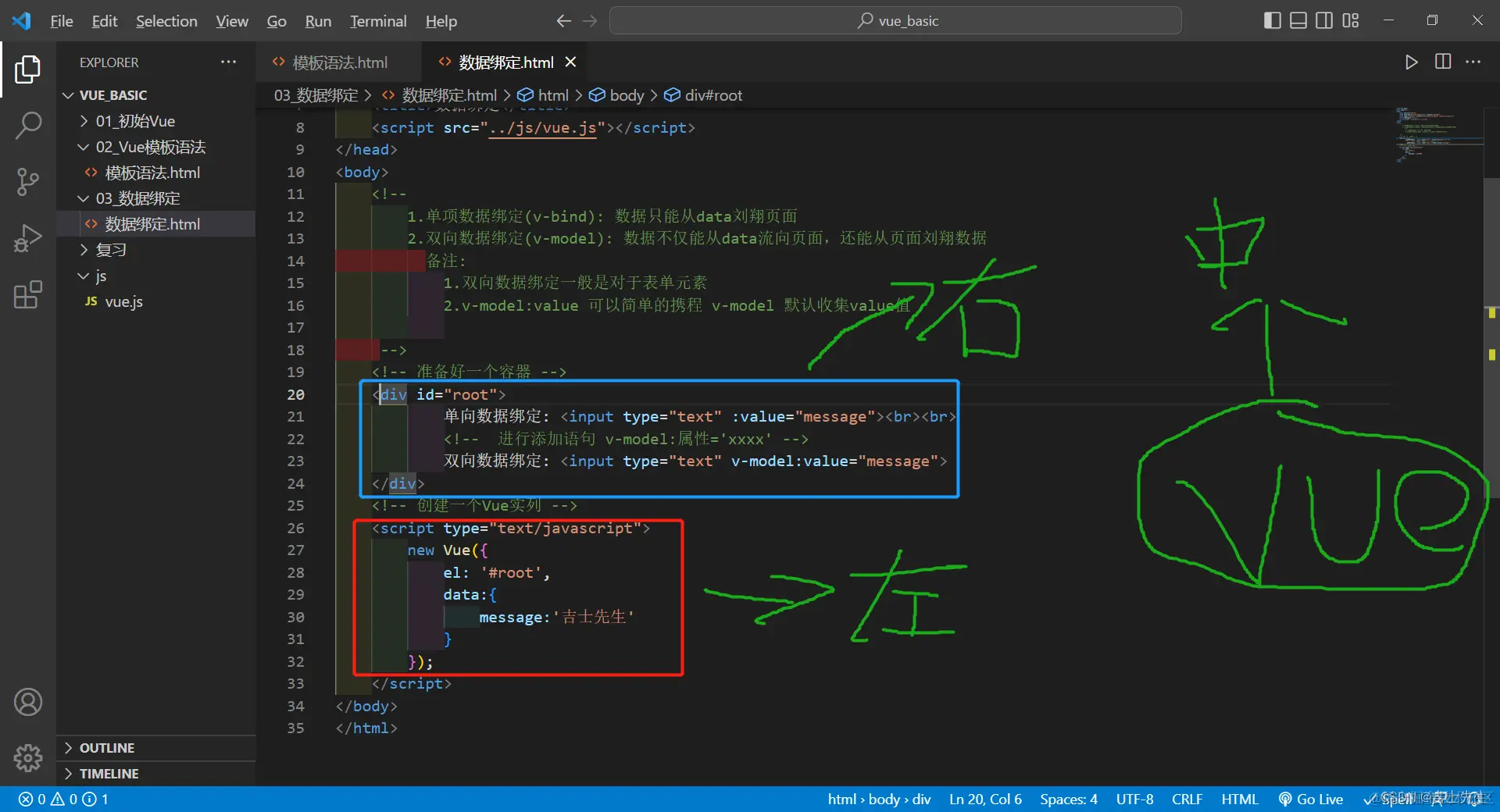This screenshot has height=812, width=1500.
Task: Change line endings via CRLF
Action: (x=1187, y=799)
